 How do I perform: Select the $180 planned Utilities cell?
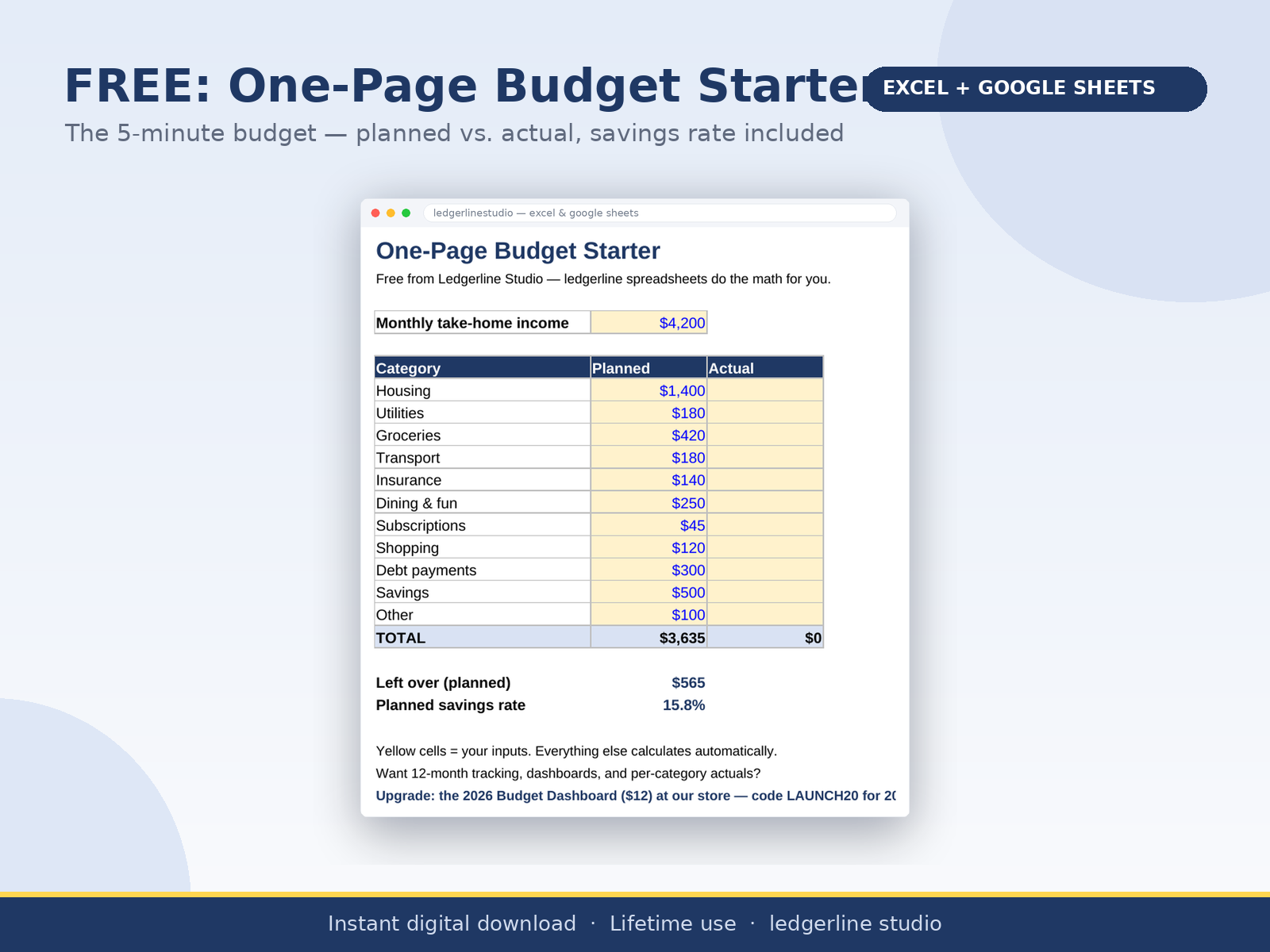648,413
